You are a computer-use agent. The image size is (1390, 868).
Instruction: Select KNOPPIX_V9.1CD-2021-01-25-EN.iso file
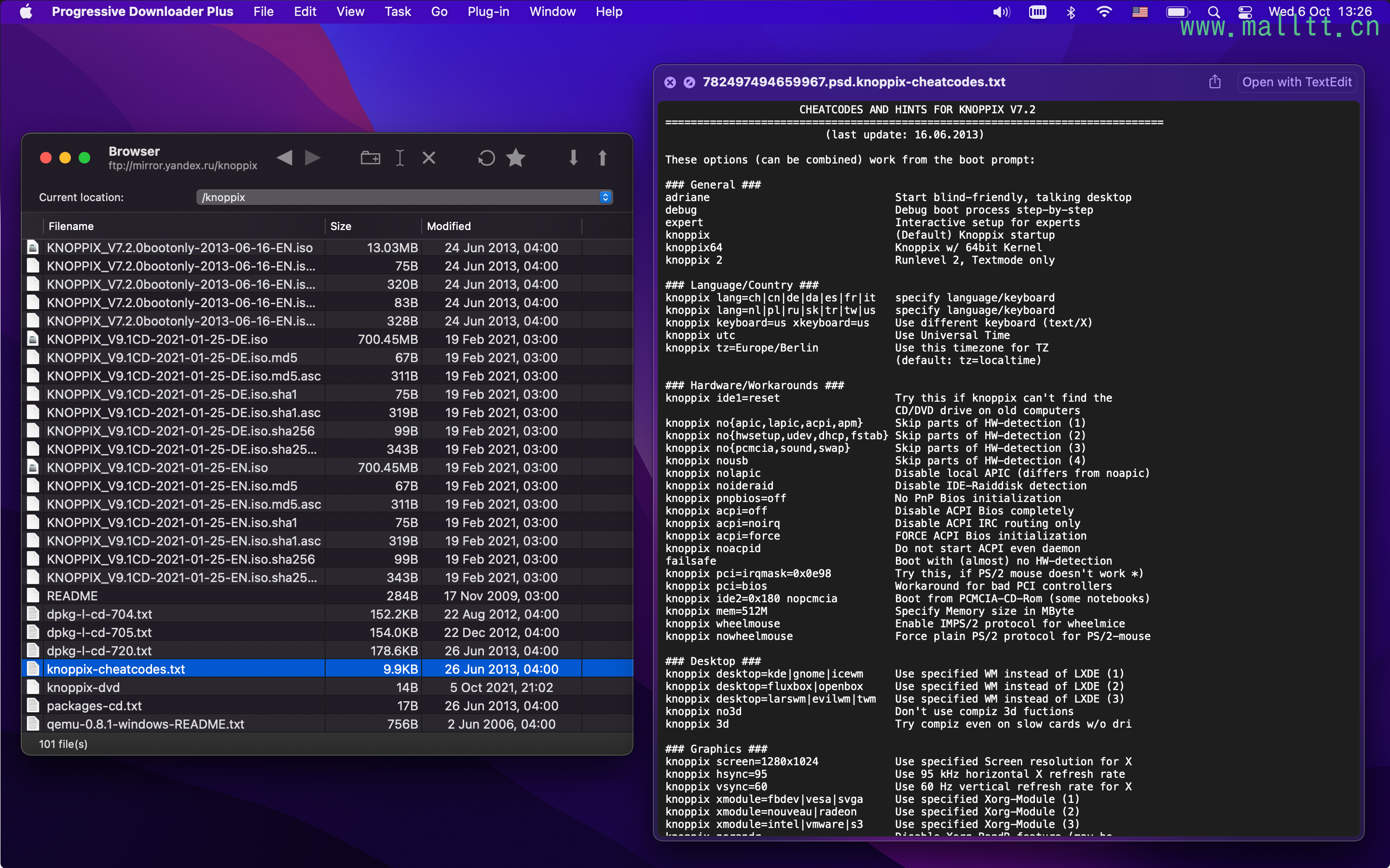(328, 467)
